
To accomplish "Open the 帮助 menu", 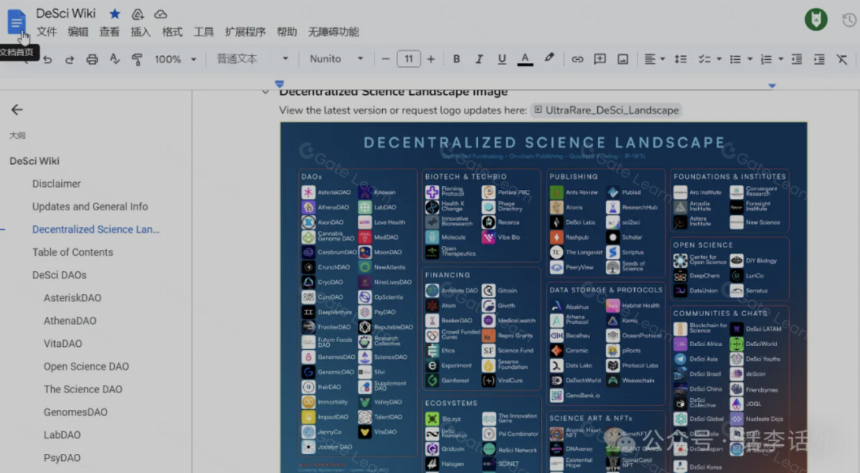I will click(x=286, y=32).
